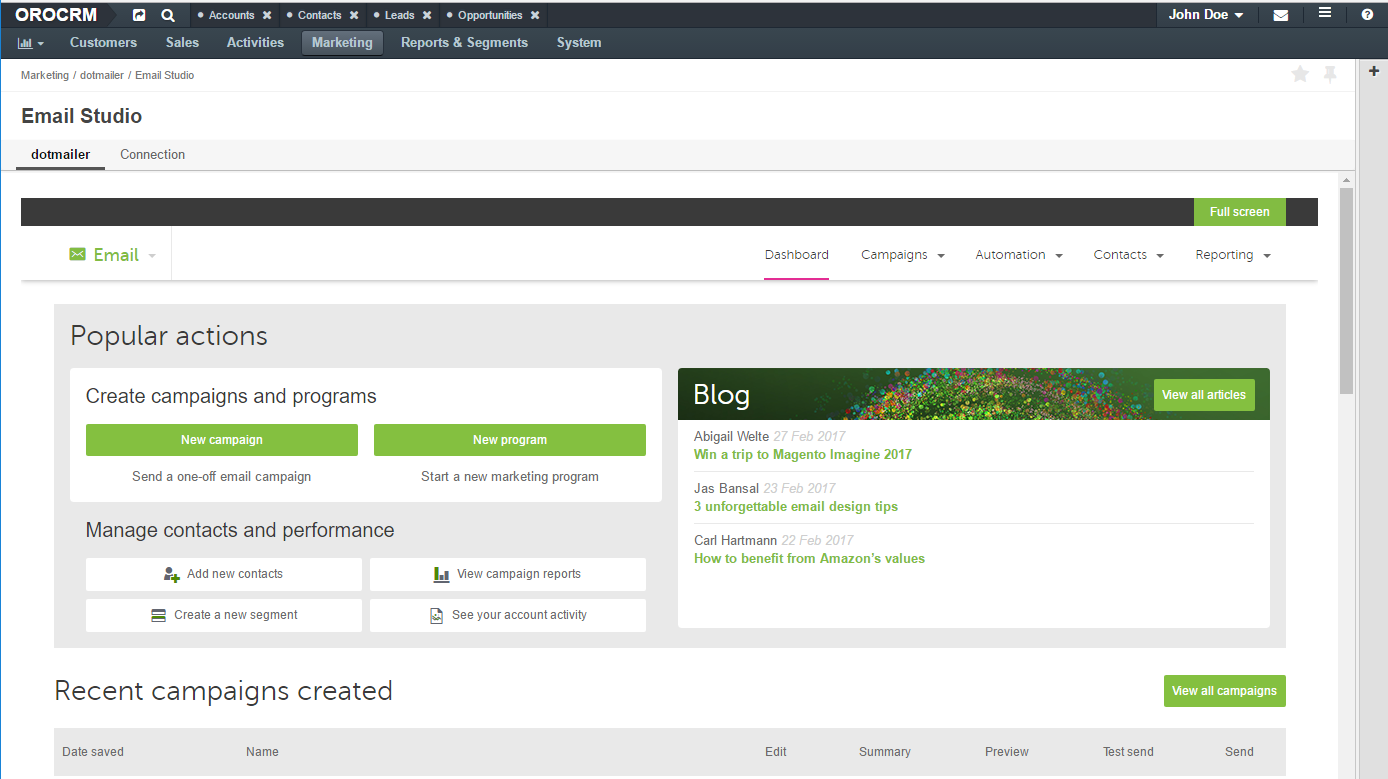1388x779 pixels.
Task: Open the pinned Opportunities tab
Action: point(490,16)
